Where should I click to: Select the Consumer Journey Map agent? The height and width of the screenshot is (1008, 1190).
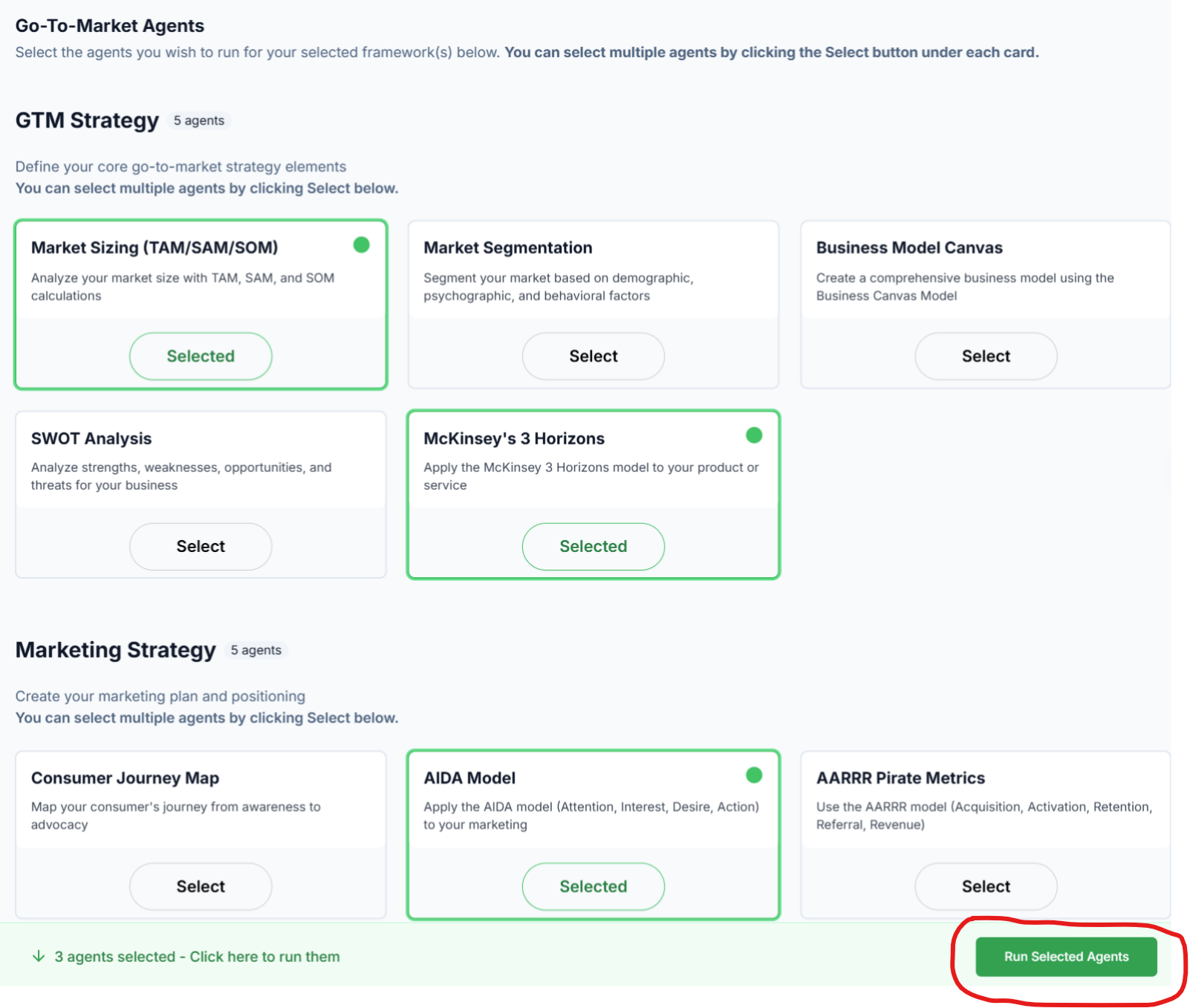pos(201,886)
